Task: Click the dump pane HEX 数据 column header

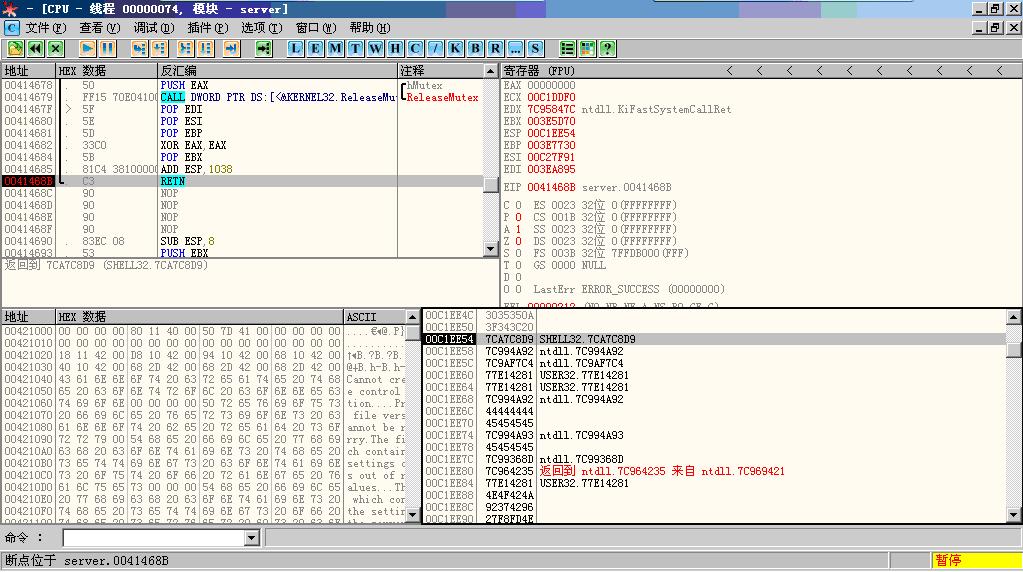Action: pos(199,317)
